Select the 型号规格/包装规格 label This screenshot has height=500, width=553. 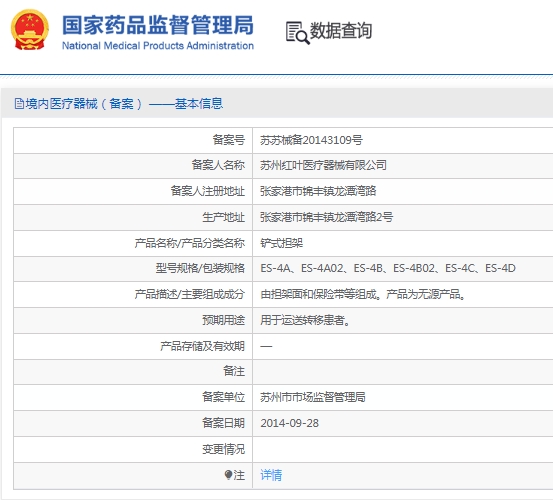tap(200, 268)
